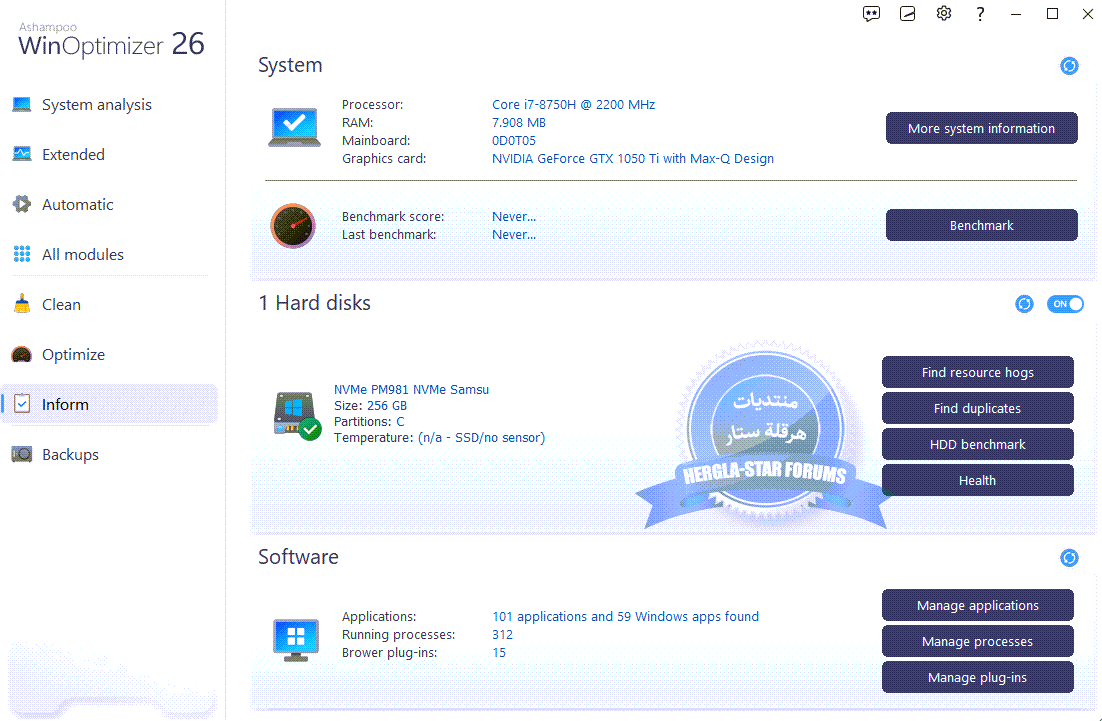The width and height of the screenshot is (1102, 721).
Task: Refresh the Hard disks section
Action: [x=1024, y=304]
